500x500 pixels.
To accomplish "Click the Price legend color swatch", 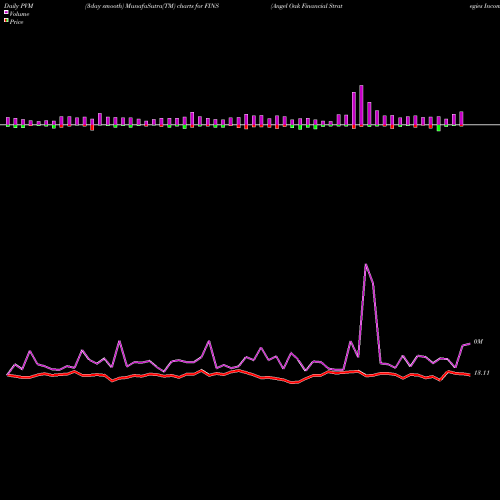I will pos(6,21).
